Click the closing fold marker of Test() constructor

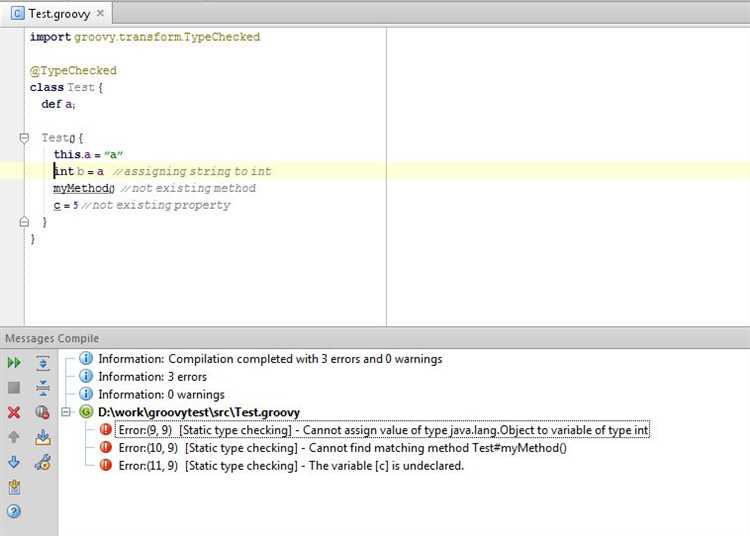point(24,222)
